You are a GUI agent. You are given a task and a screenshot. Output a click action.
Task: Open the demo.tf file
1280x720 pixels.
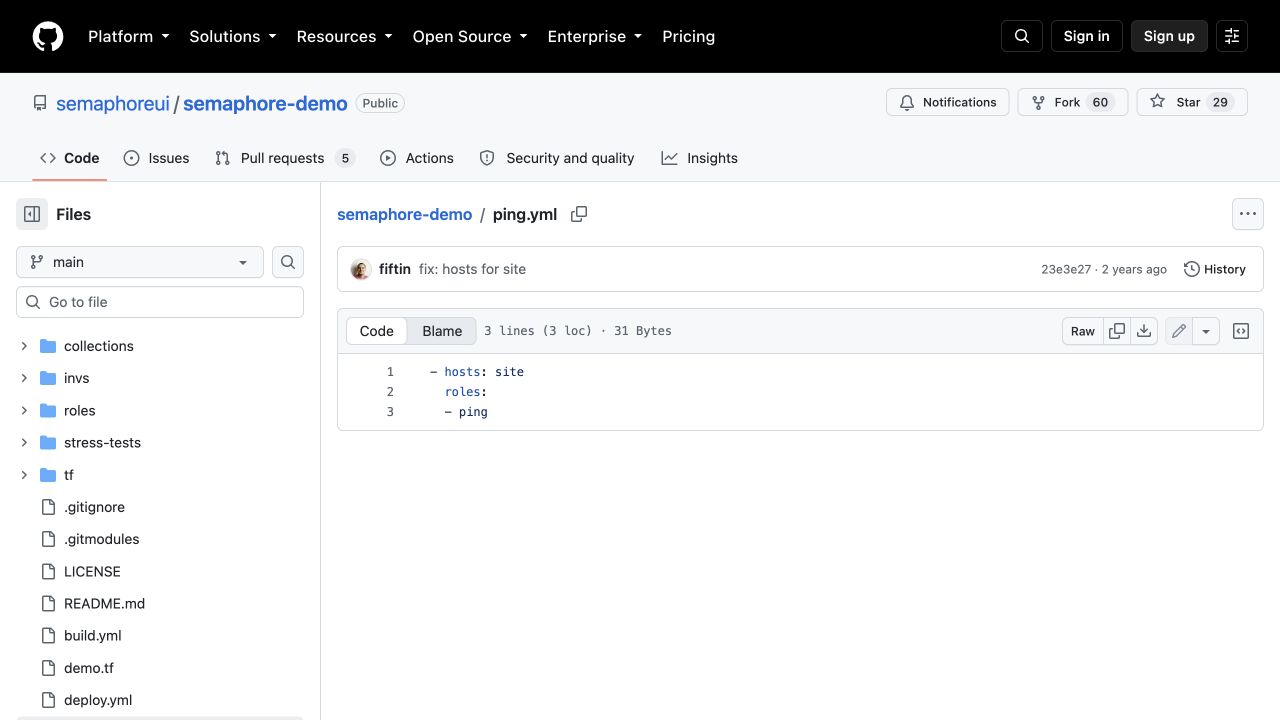click(89, 668)
